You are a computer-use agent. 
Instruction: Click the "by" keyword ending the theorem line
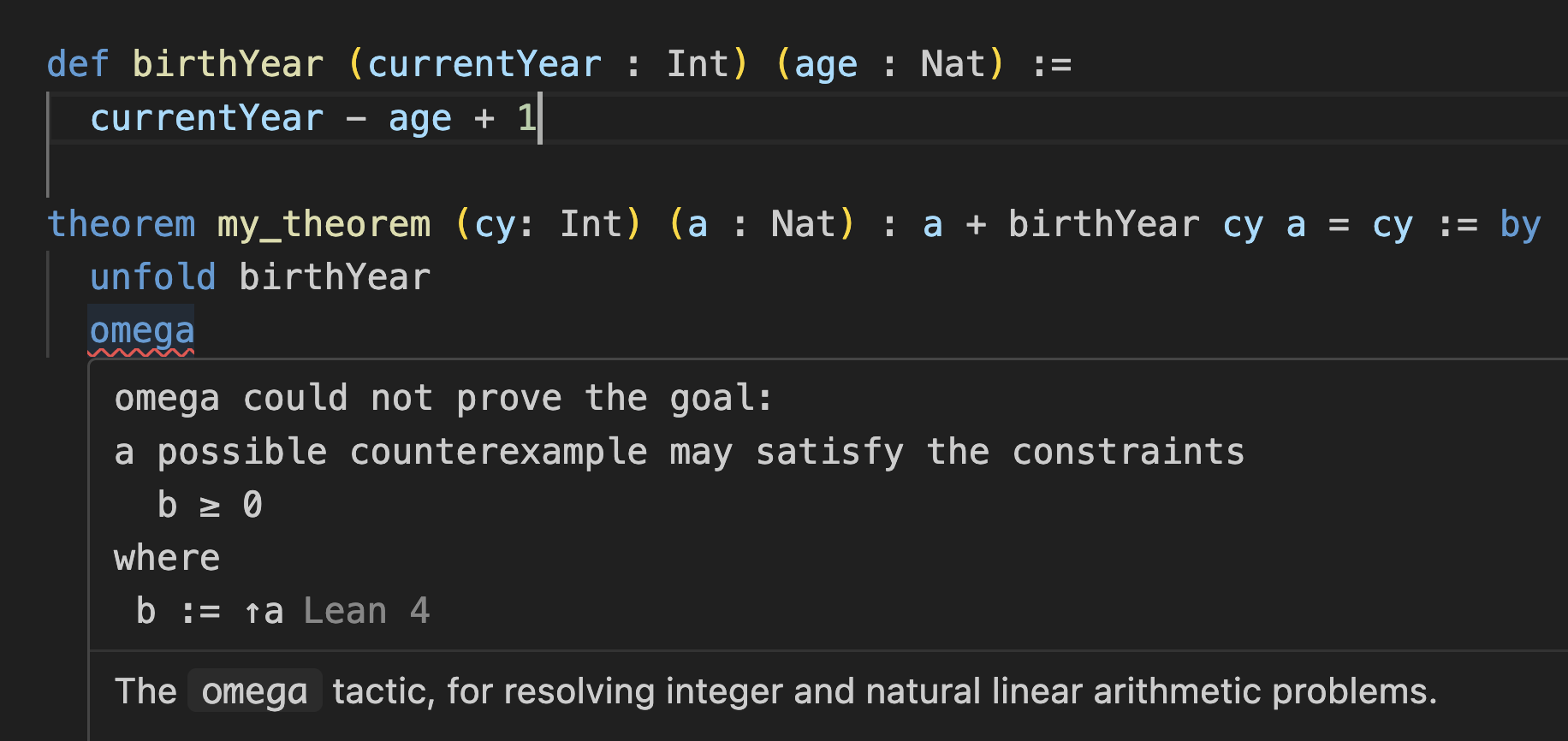tap(1520, 224)
